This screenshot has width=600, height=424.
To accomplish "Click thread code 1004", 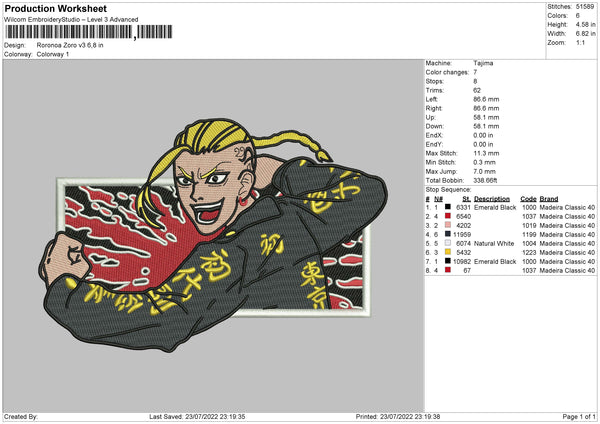I will click(529, 243).
